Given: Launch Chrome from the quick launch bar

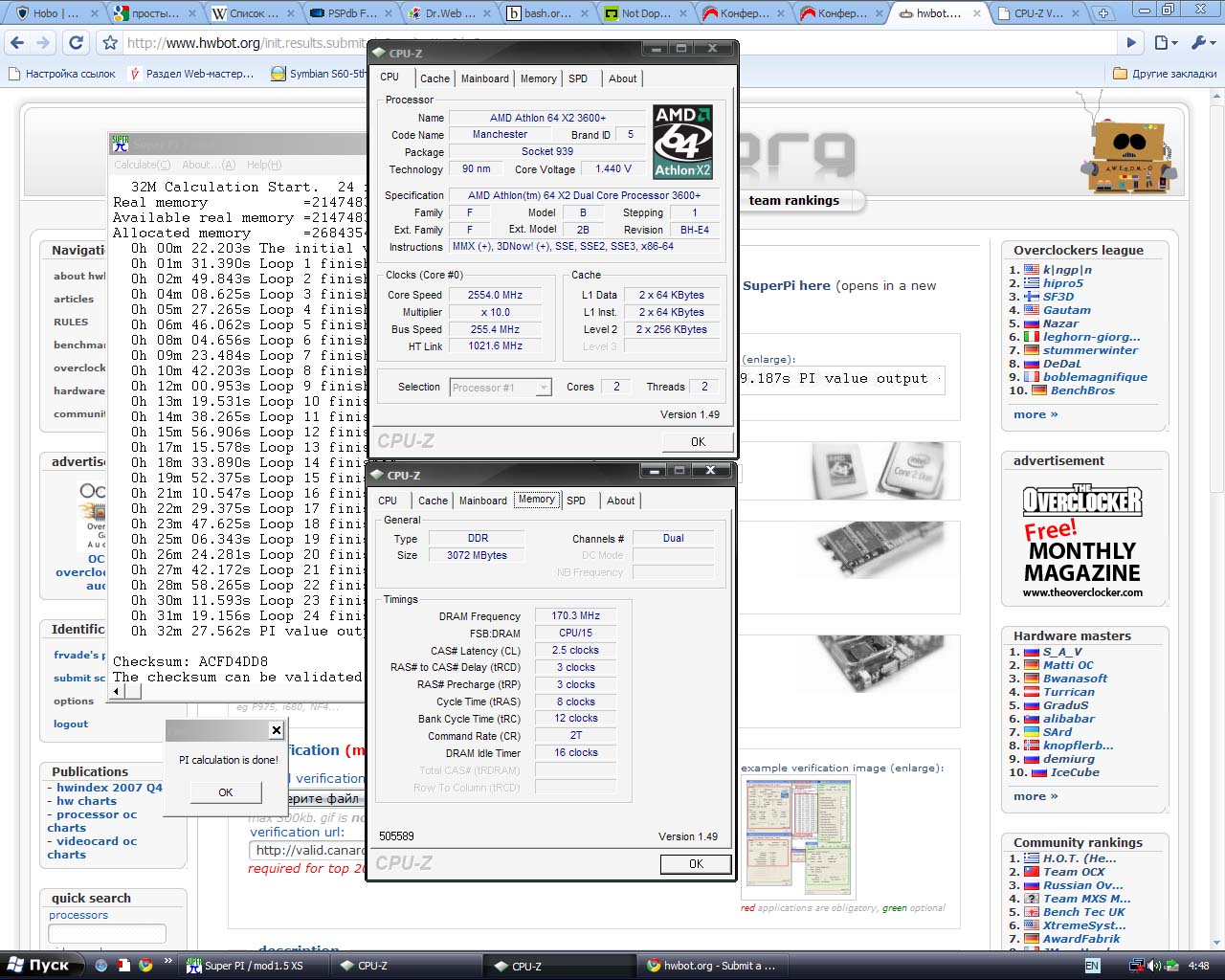Looking at the screenshot, I should tap(145, 966).
